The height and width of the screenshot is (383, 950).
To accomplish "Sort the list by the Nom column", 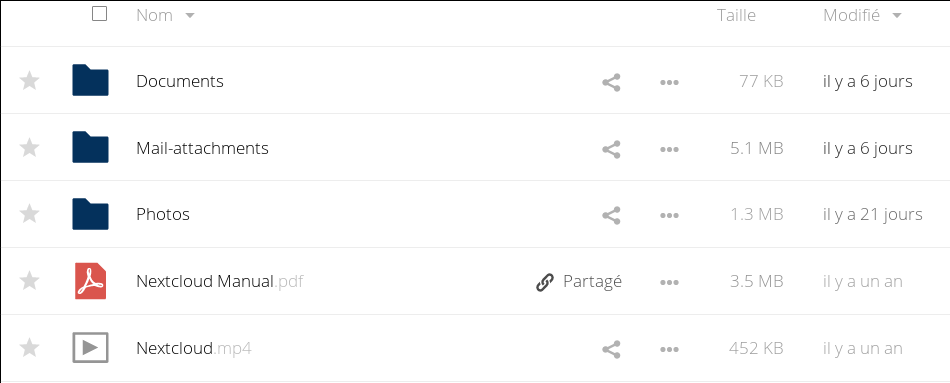I will click(x=165, y=15).
